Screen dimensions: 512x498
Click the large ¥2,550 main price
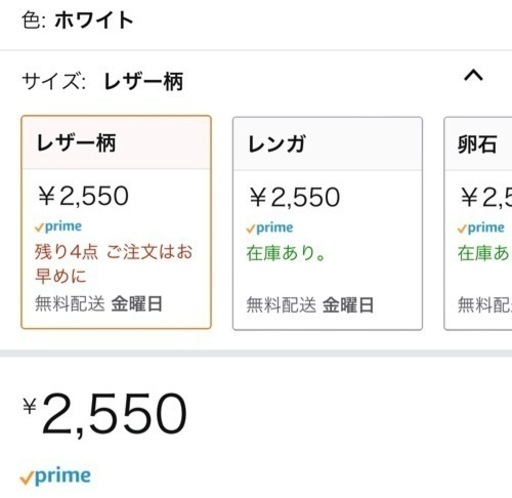[105, 414]
